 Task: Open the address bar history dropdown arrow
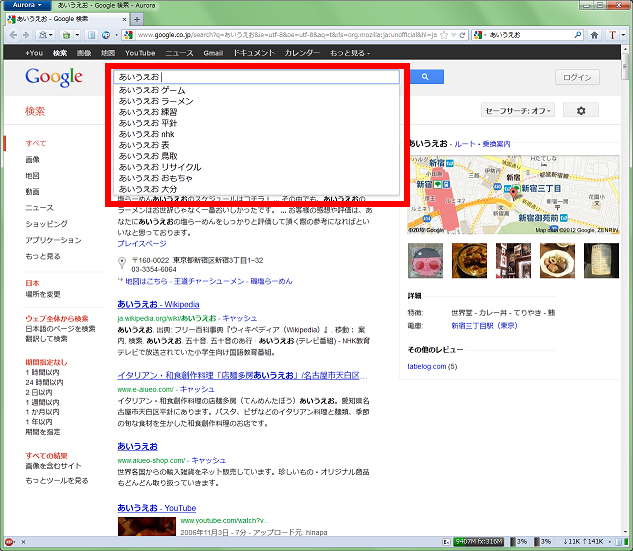453,35
